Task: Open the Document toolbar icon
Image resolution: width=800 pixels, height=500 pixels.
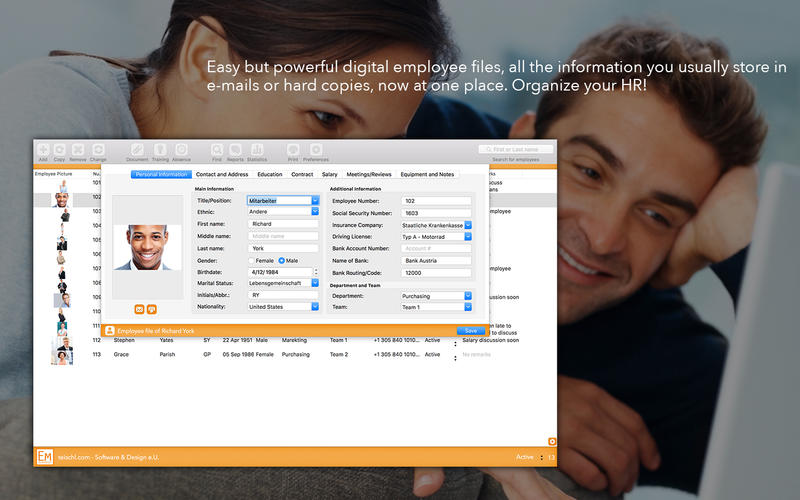Action: click(x=137, y=149)
